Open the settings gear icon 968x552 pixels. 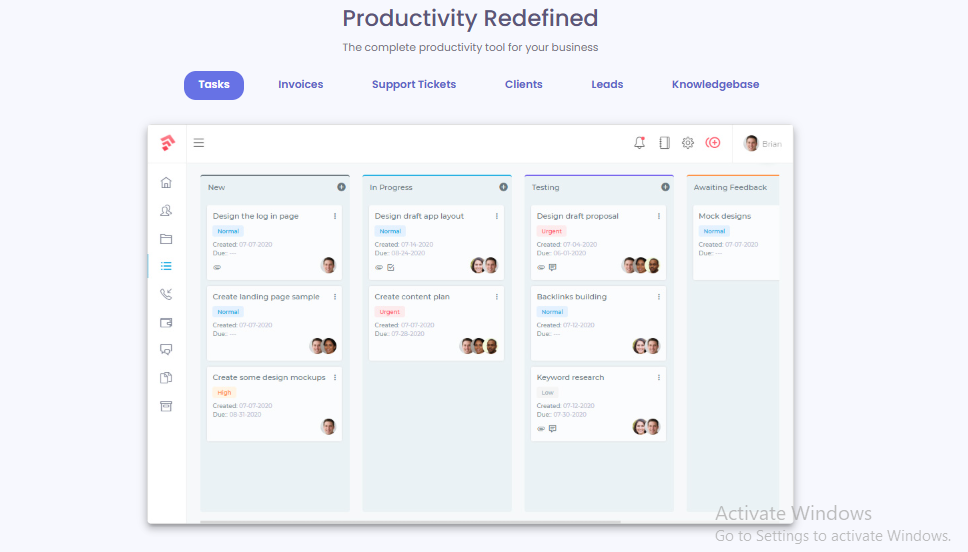688,143
